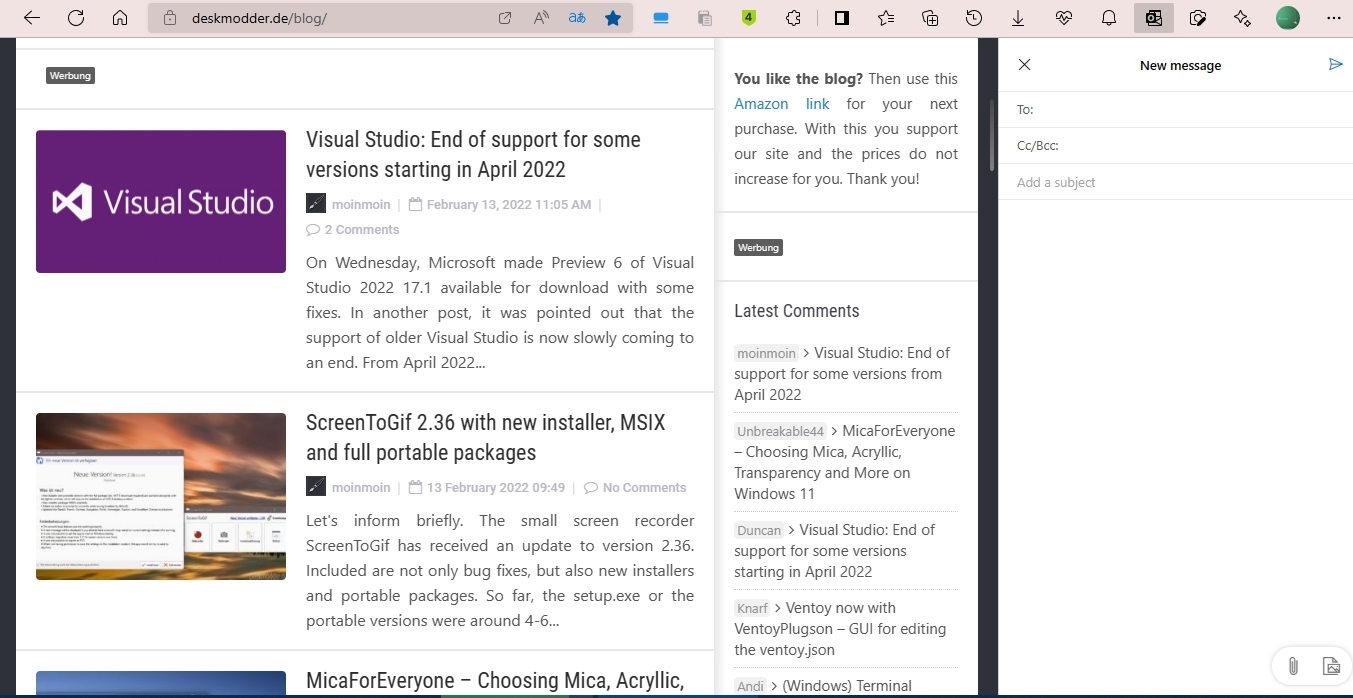Click the sparkle icon in toolbar

[x=1243, y=18]
